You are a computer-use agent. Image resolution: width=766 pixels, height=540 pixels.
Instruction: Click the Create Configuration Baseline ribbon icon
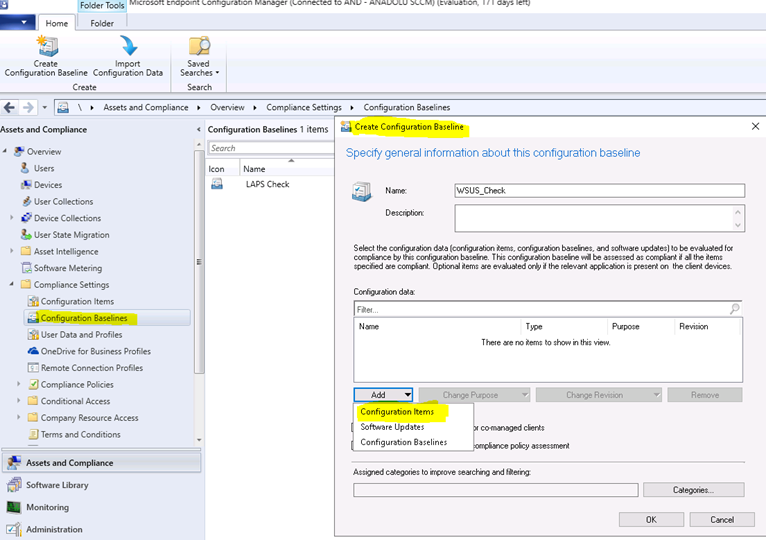pos(47,46)
